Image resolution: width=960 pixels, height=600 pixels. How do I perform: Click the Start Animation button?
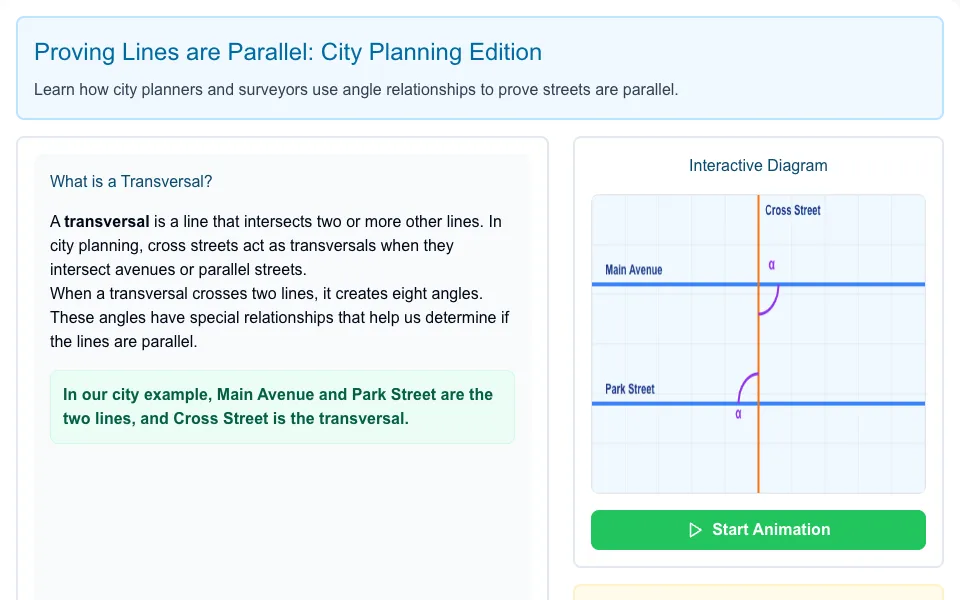(x=758, y=530)
